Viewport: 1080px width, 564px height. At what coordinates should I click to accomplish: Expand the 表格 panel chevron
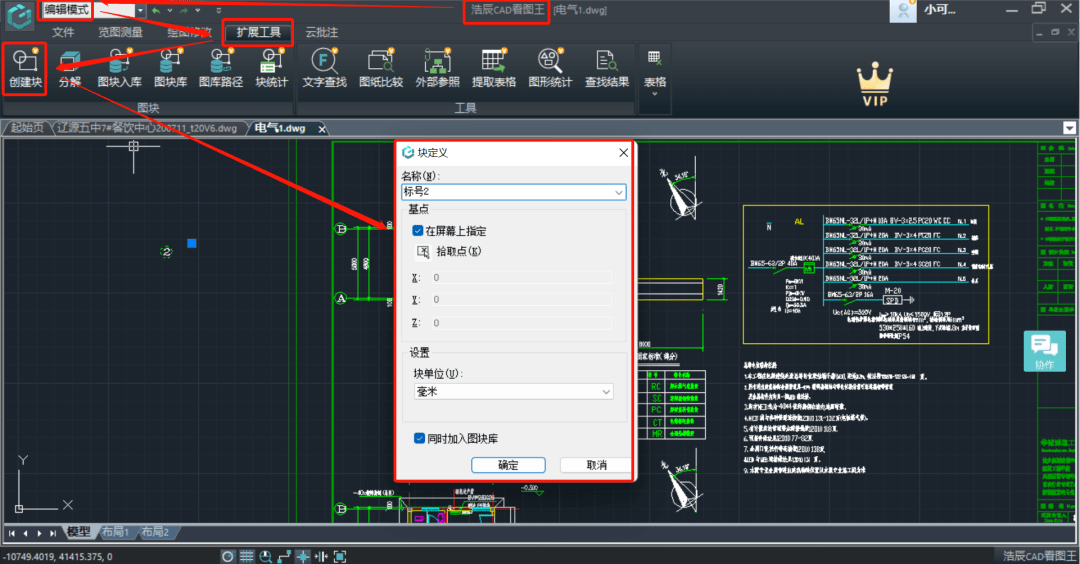coord(654,95)
